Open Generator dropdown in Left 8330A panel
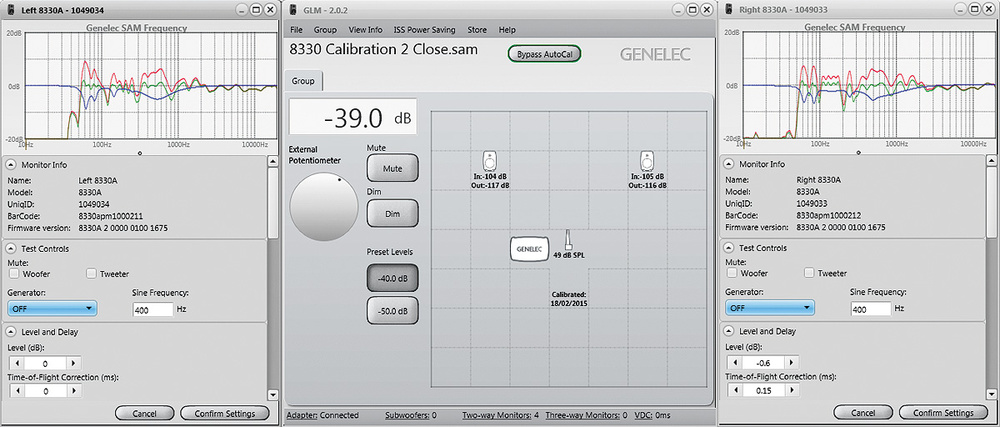Image resolution: width=1000 pixels, height=427 pixels. (x=53, y=309)
